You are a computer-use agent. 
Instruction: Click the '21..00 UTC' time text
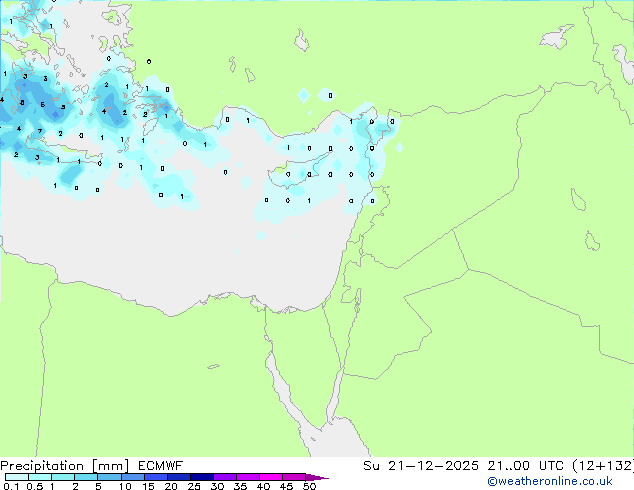[x=526, y=466]
